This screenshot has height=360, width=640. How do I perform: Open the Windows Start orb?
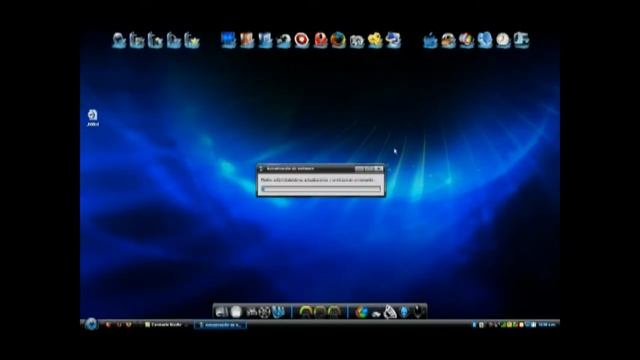tap(91, 324)
